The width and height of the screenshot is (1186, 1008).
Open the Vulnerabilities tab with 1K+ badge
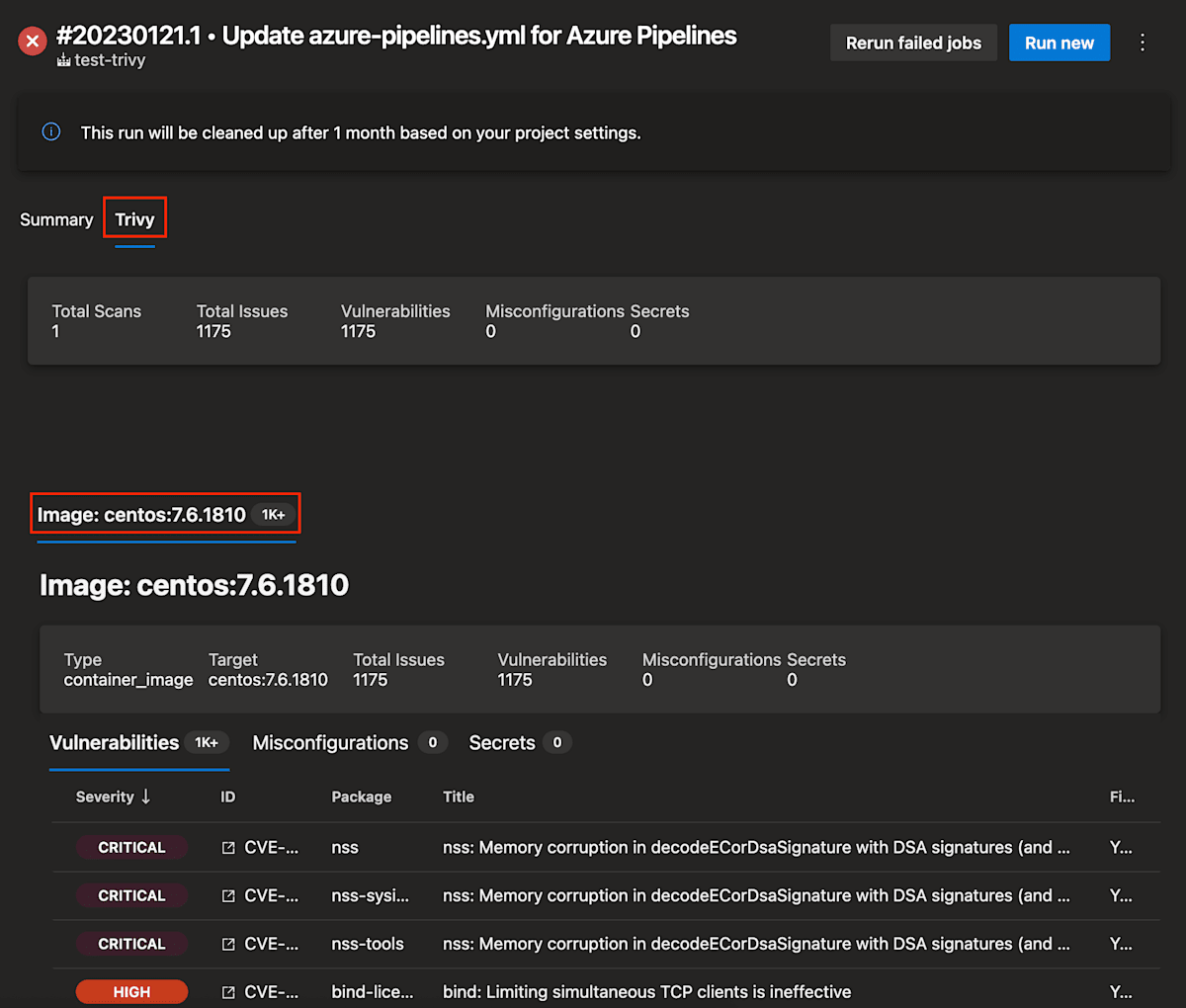click(x=139, y=743)
